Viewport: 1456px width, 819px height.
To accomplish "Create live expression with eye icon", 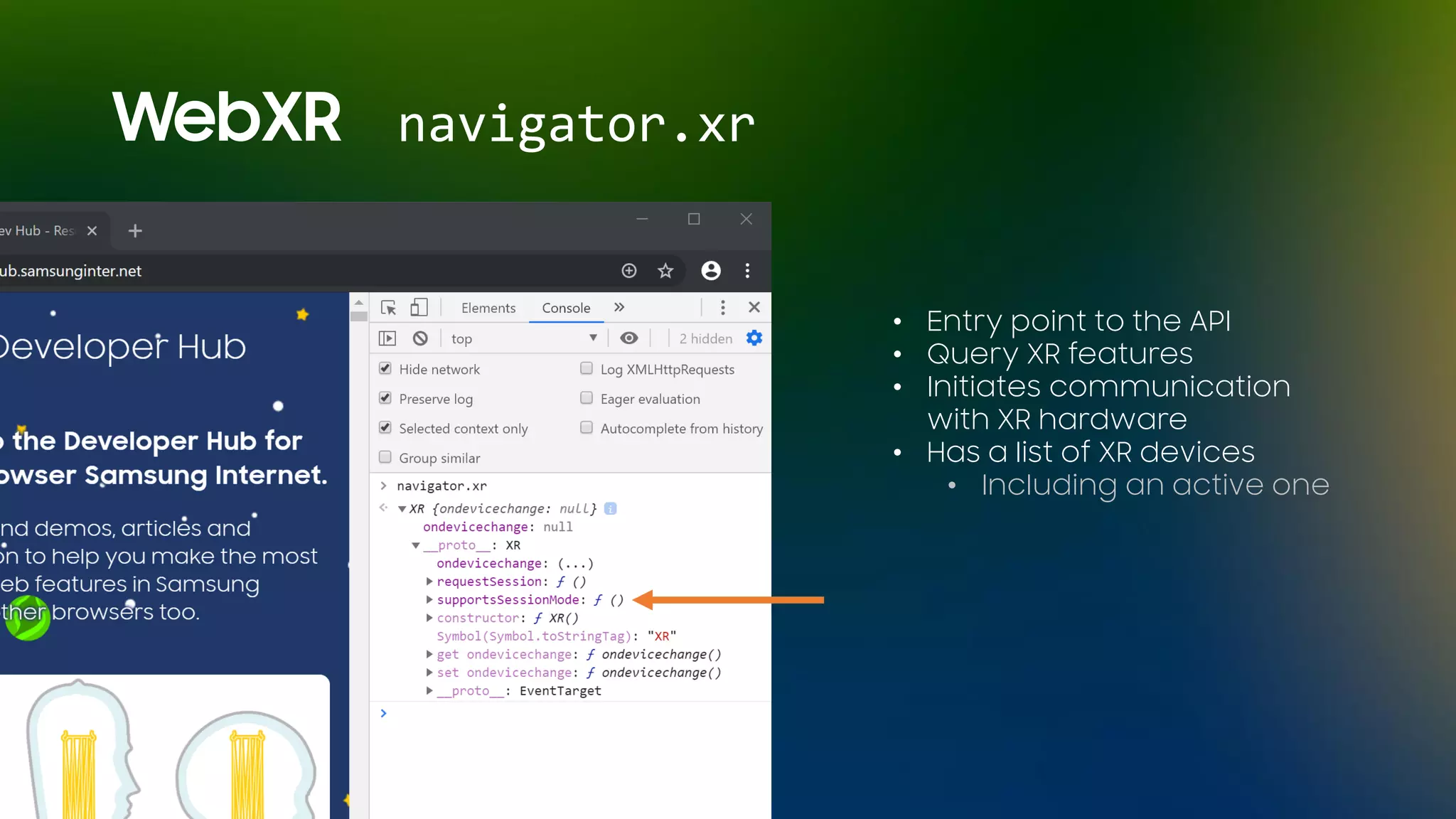I will click(629, 338).
